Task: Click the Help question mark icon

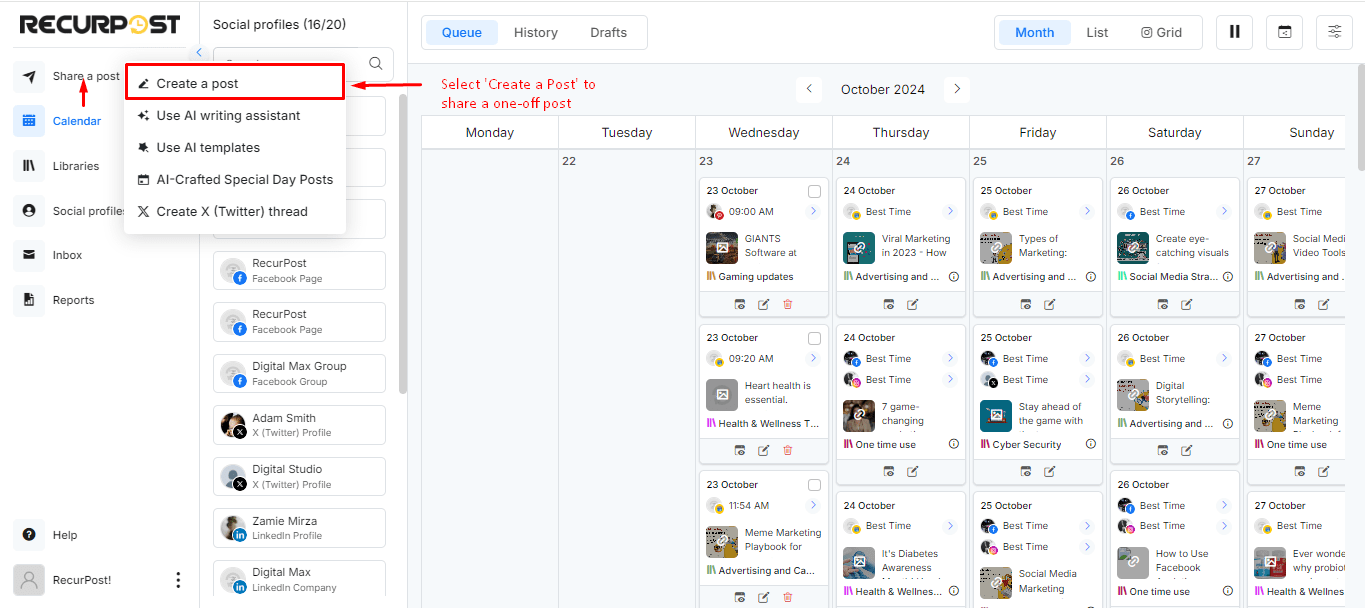Action: tap(29, 535)
